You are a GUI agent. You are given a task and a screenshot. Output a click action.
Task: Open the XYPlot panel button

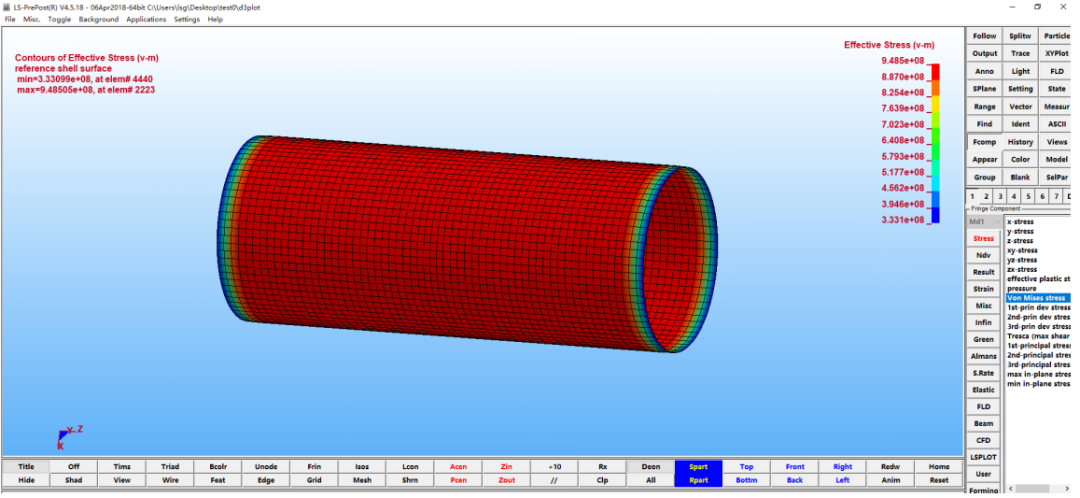(1056, 53)
